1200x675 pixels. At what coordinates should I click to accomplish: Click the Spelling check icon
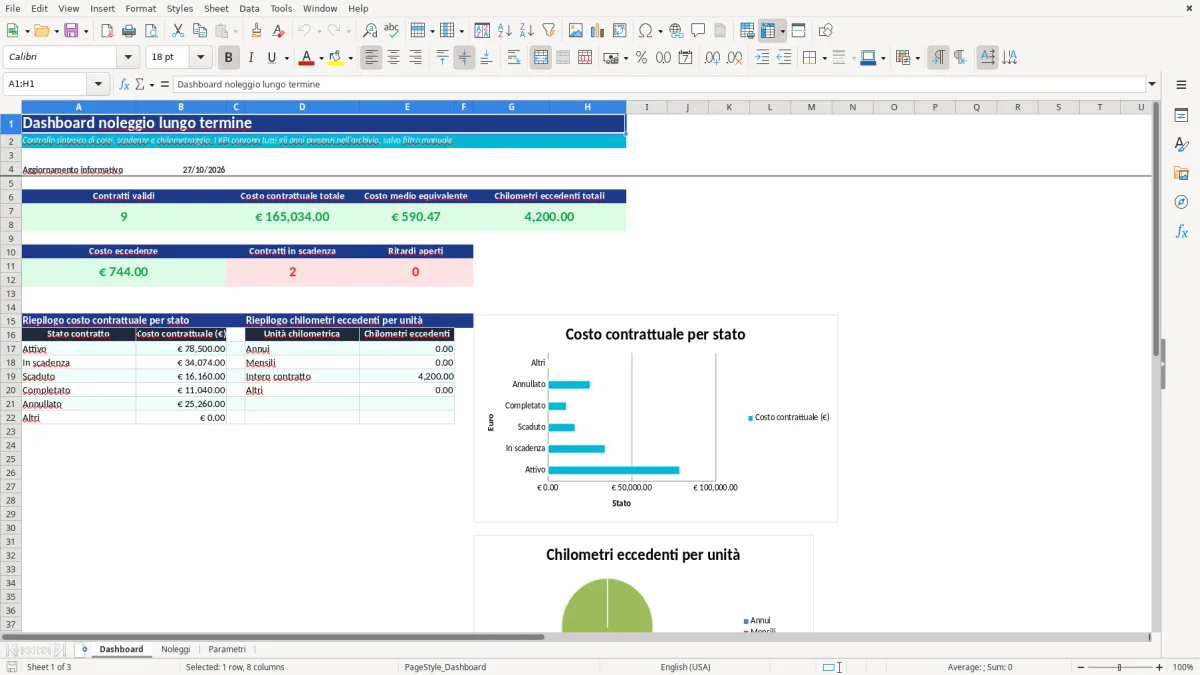392,31
